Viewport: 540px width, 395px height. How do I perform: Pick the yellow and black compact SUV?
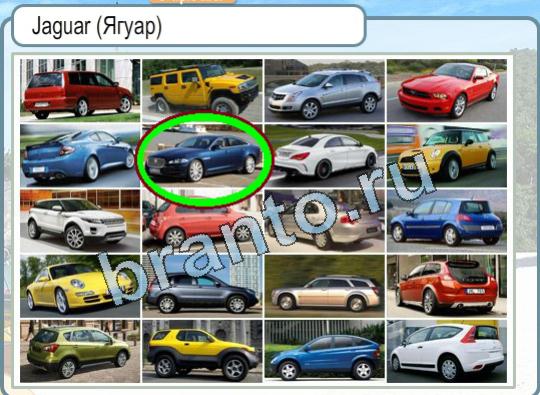tap(202, 351)
